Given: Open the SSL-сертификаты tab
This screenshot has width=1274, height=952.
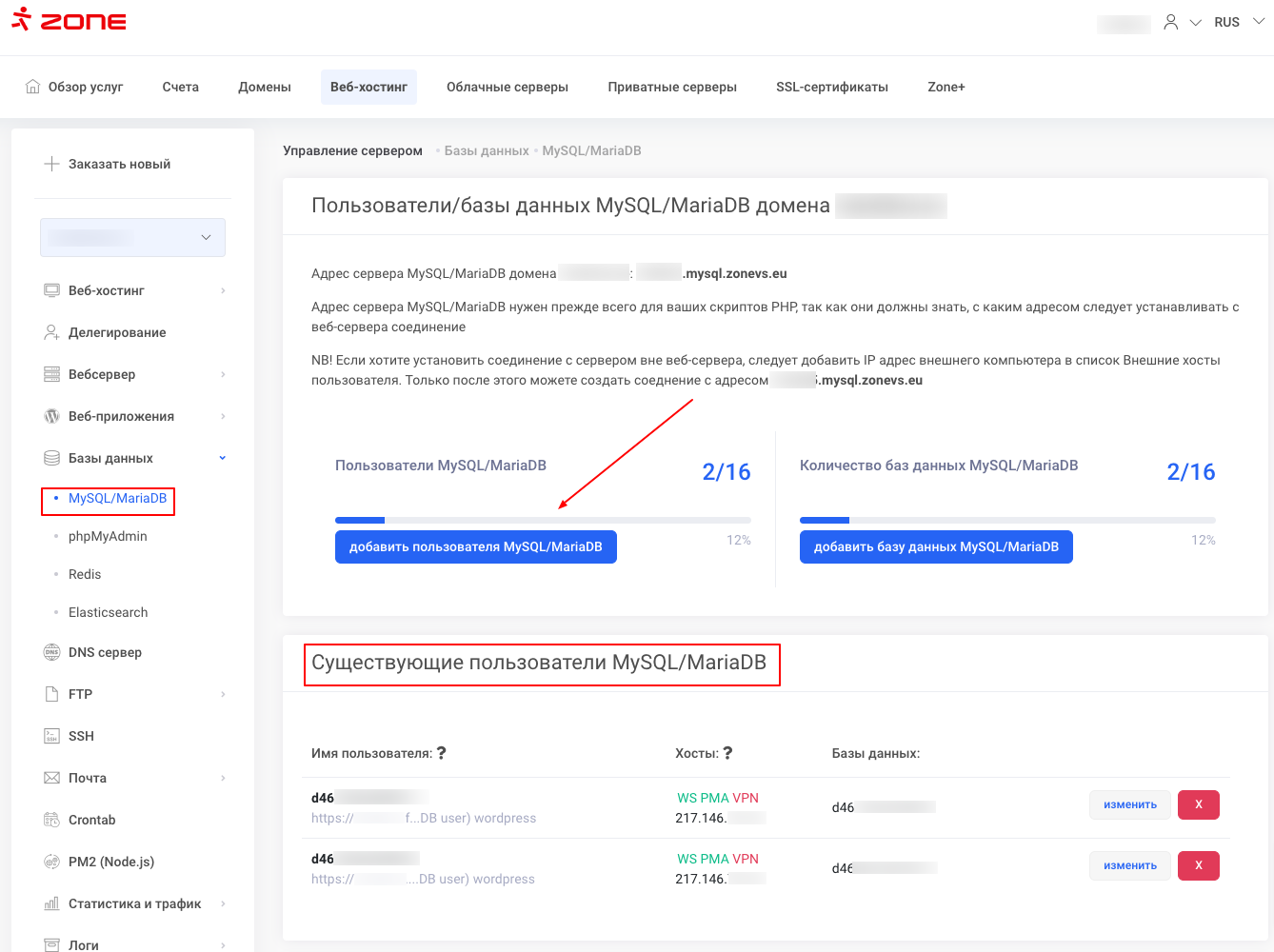Looking at the screenshot, I should (831, 87).
